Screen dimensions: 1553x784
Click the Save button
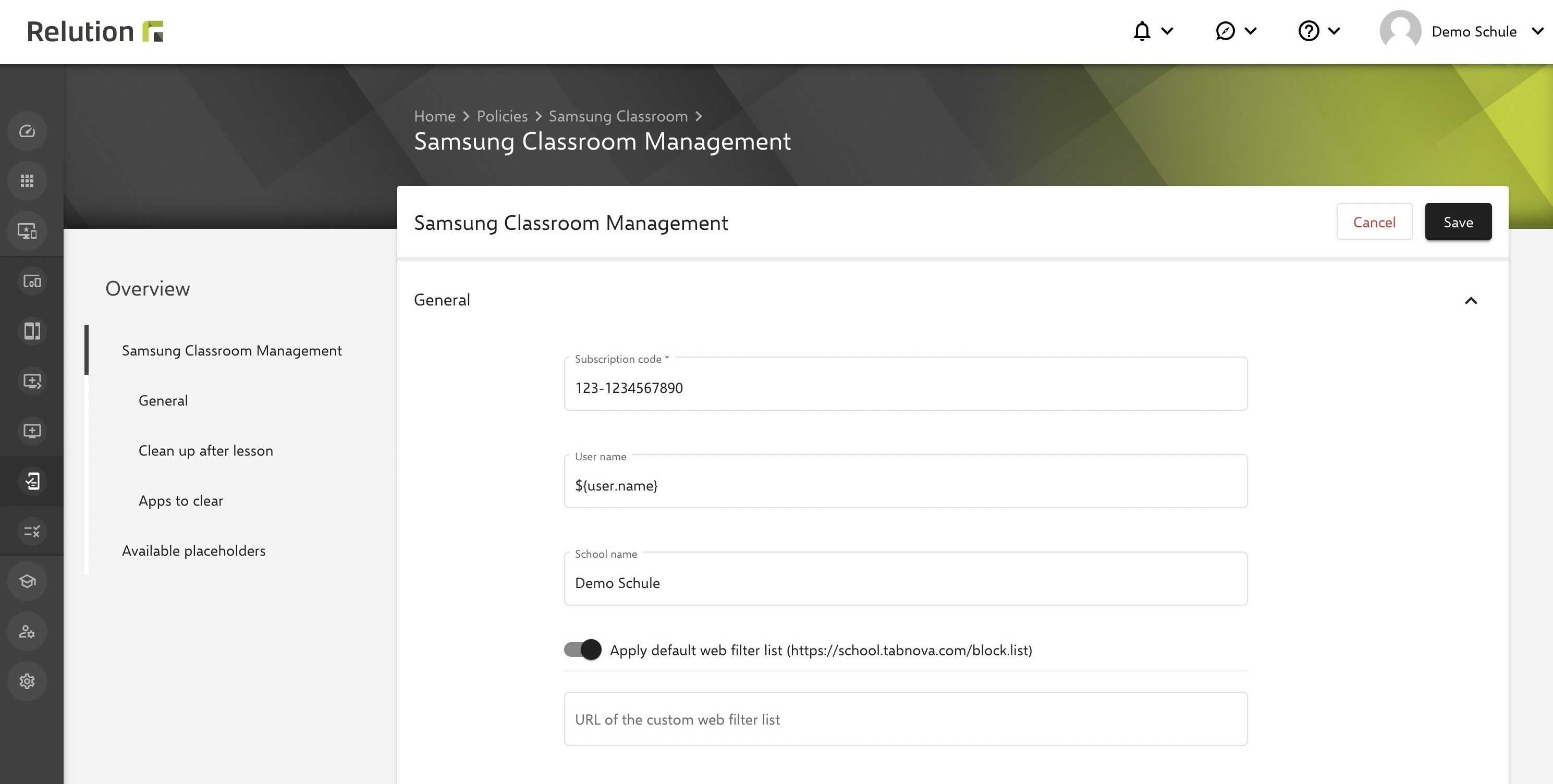tap(1458, 221)
